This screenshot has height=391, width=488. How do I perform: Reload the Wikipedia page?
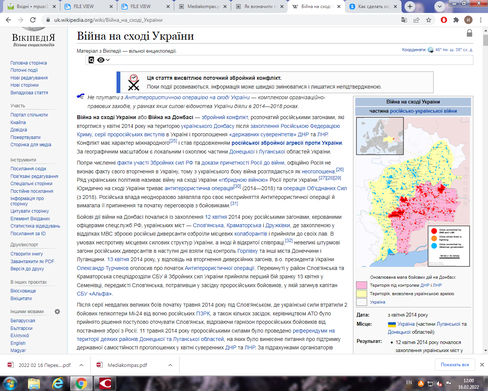[x=33, y=20]
